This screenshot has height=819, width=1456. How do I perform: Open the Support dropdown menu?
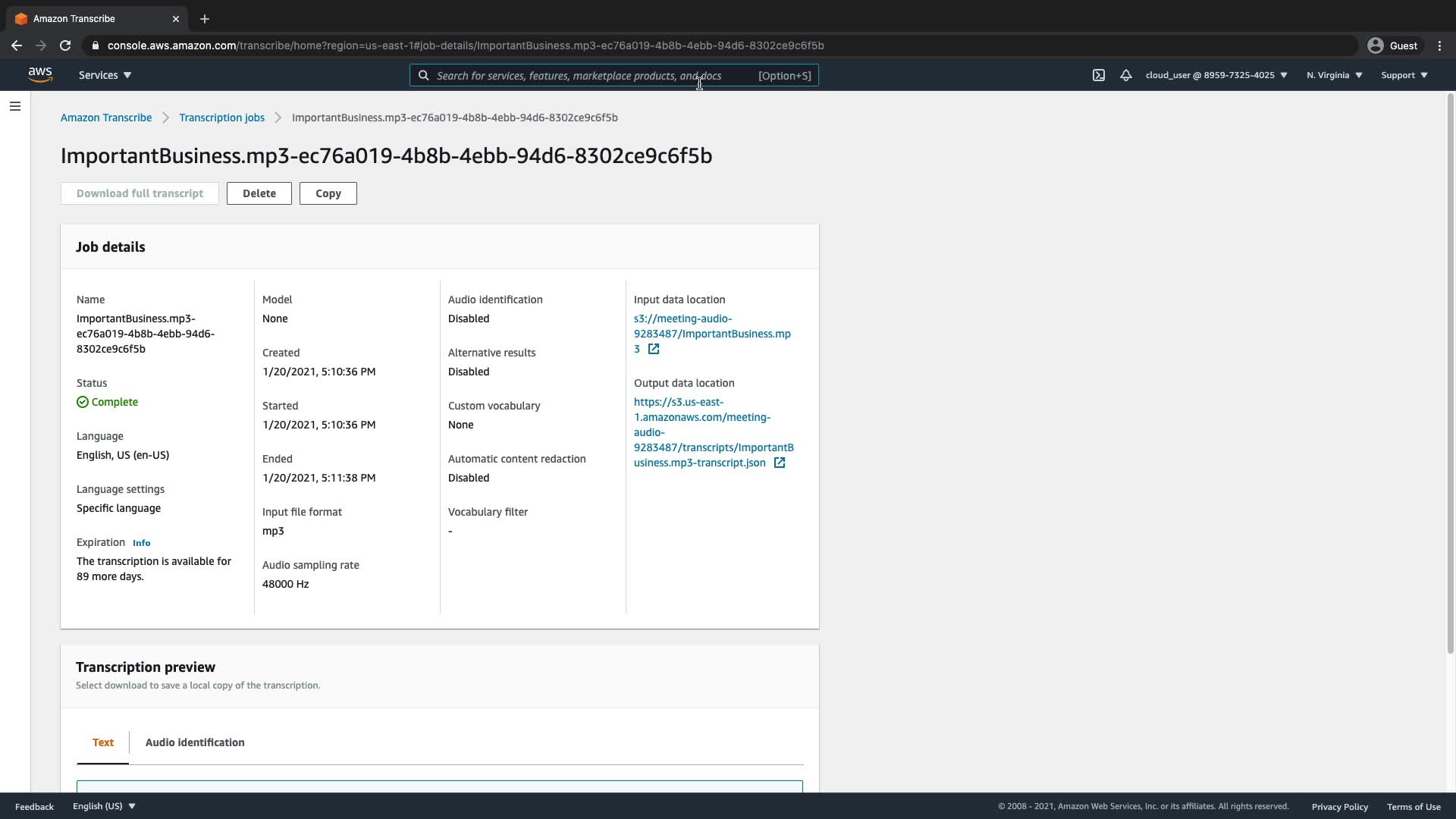click(1404, 75)
